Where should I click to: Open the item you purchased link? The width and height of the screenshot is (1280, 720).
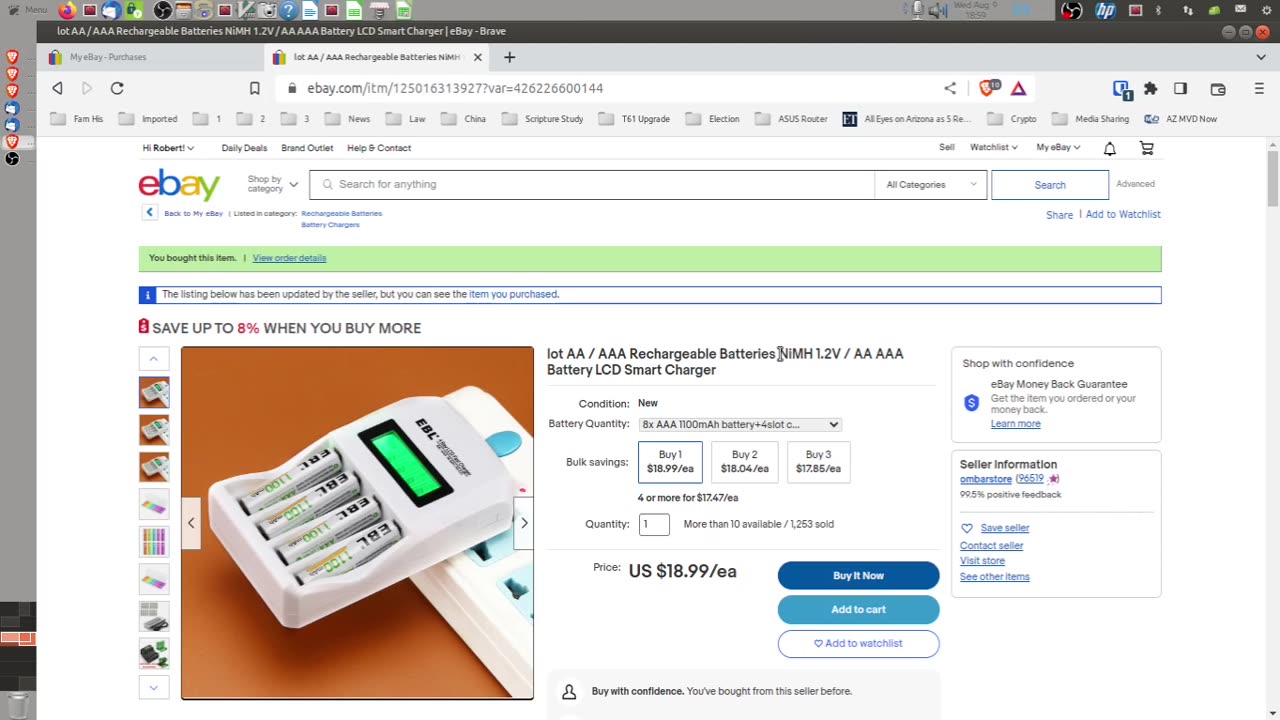[x=513, y=295]
